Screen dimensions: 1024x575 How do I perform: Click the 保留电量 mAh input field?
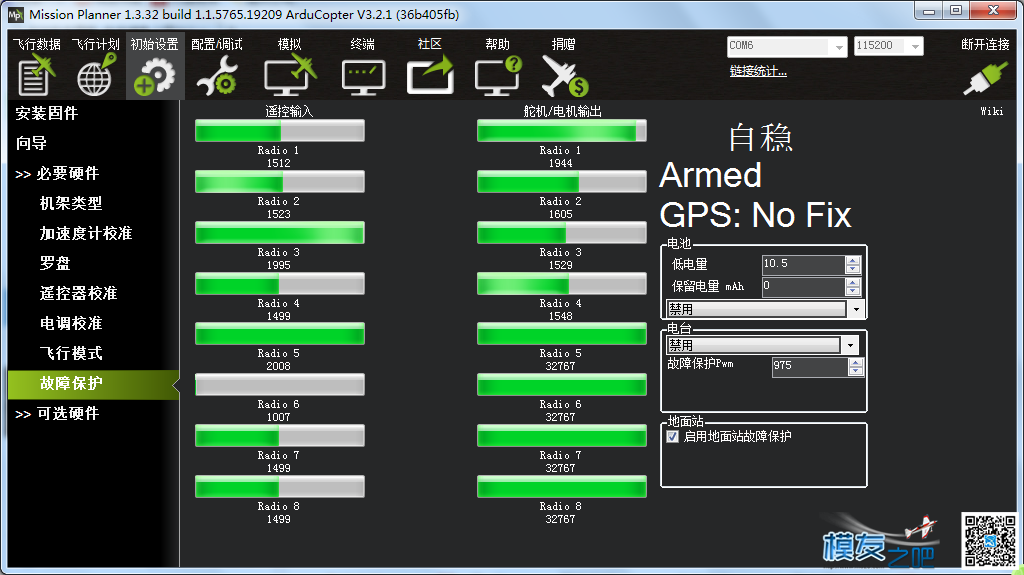point(804,286)
